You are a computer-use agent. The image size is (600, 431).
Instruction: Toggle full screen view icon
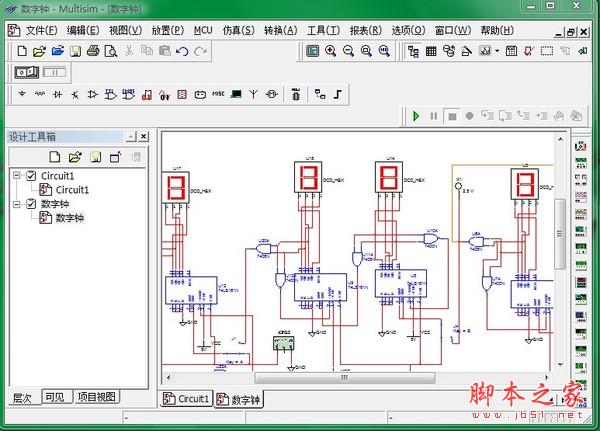click(312, 51)
